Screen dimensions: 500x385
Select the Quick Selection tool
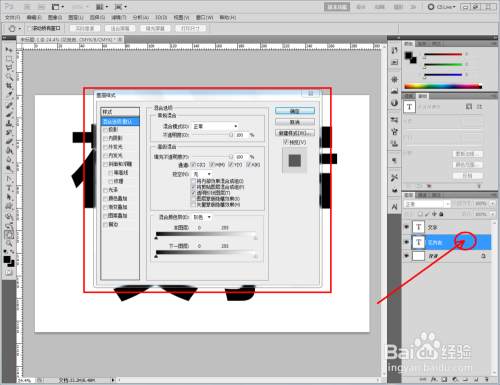[x=9, y=77]
